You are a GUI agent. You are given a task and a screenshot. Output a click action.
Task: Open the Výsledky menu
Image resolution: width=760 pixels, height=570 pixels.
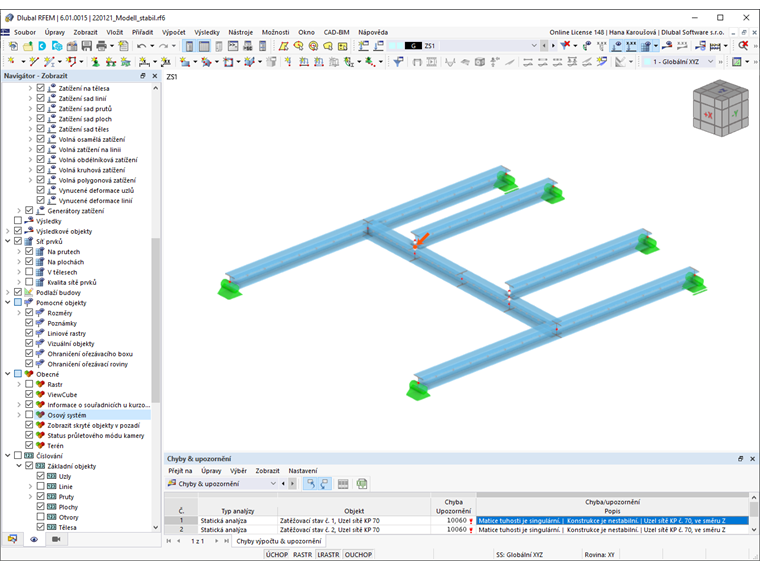pyautogui.click(x=207, y=32)
